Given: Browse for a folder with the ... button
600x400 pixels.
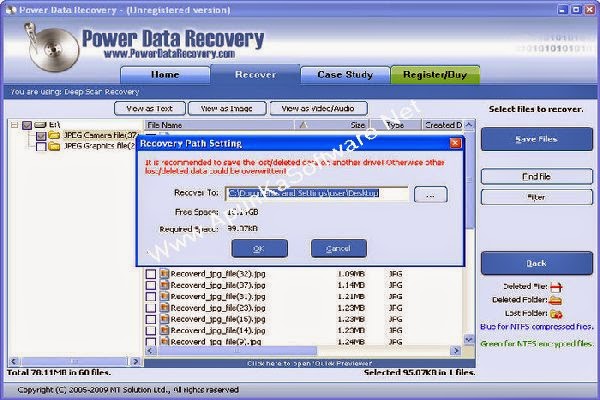Looking at the screenshot, I should [430, 195].
